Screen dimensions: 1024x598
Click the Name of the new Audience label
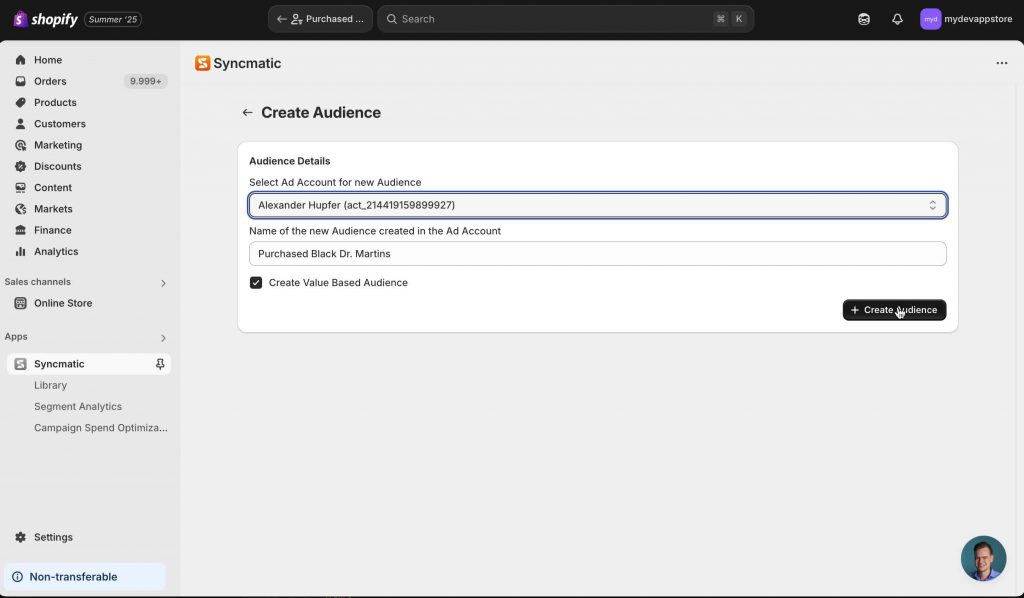(375, 231)
